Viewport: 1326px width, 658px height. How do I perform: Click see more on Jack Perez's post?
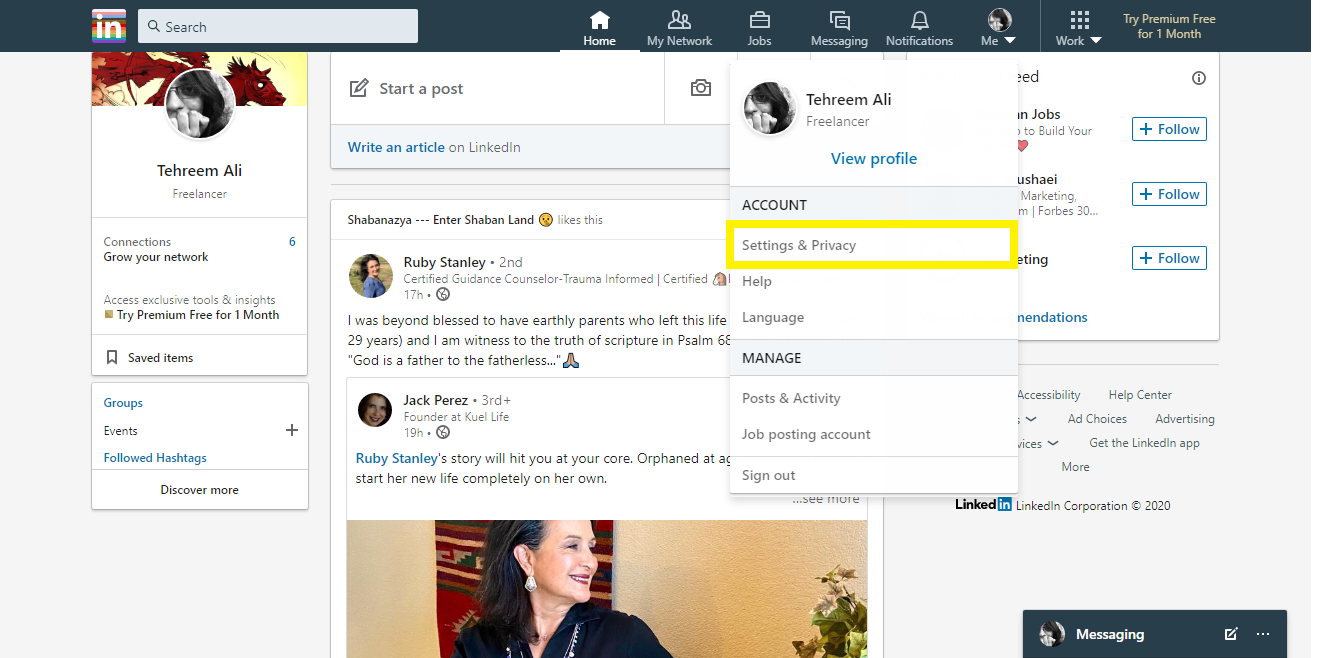tap(826, 498)
